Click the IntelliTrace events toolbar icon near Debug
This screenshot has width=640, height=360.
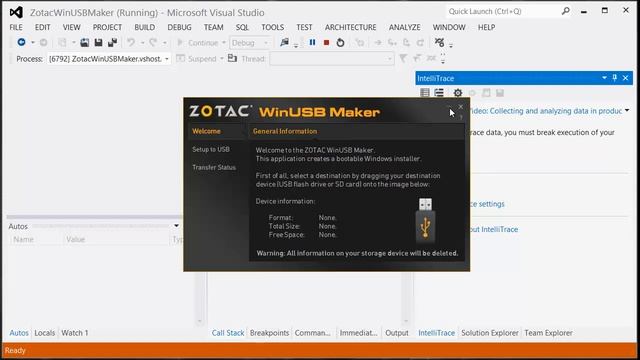tap(284, 42)
